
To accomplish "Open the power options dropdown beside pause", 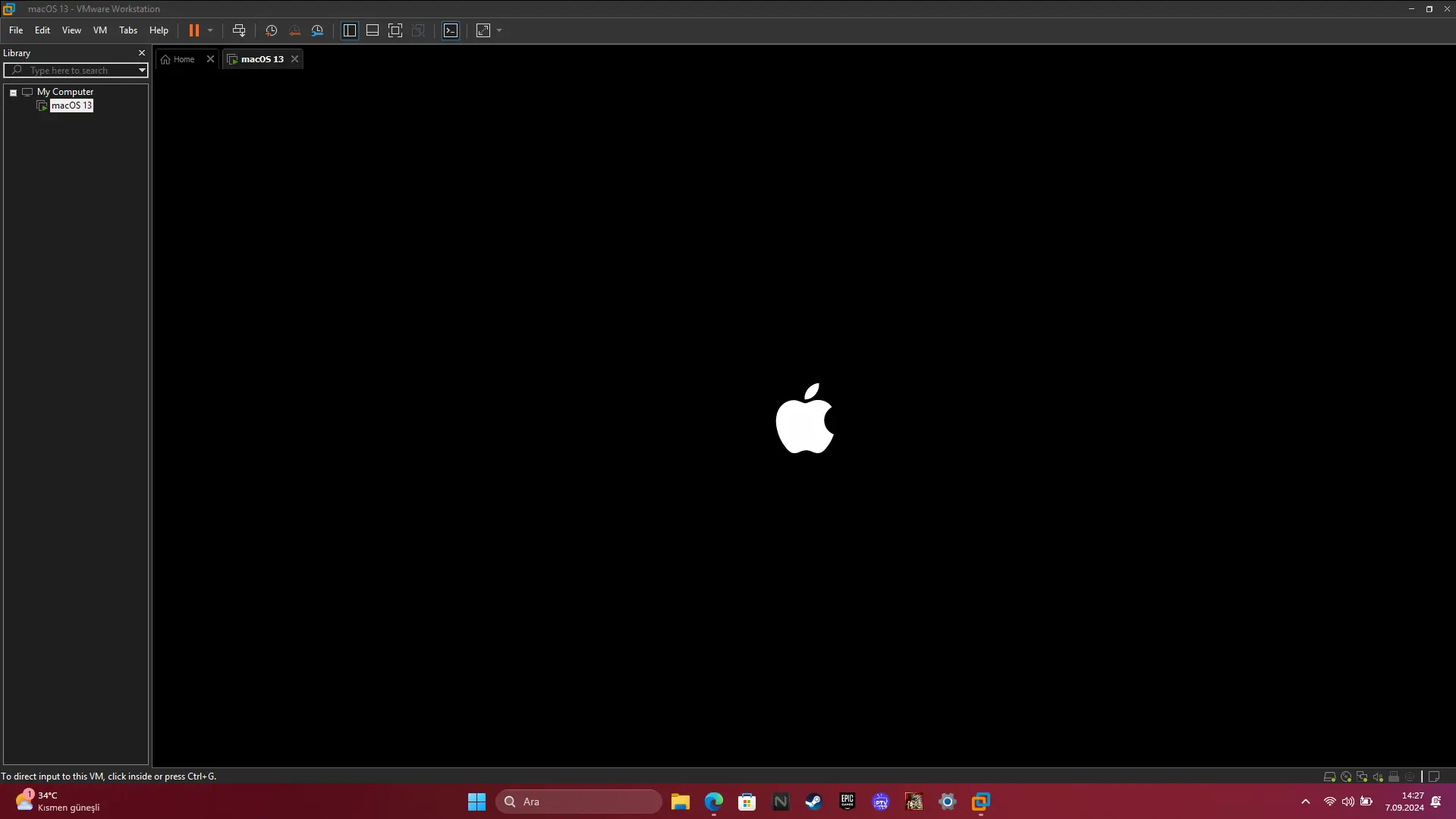I will [x=210, y=30].
